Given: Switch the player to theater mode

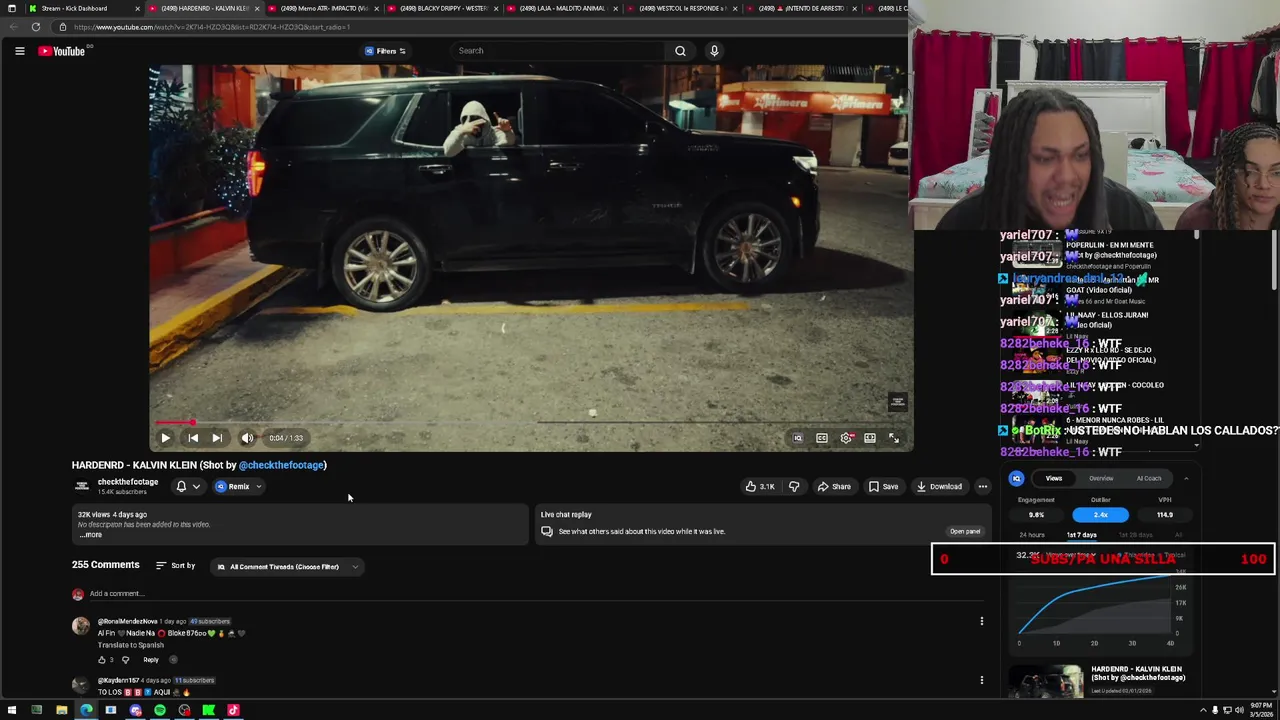Looking at the screenshot, I should click(x=870, y=438).
